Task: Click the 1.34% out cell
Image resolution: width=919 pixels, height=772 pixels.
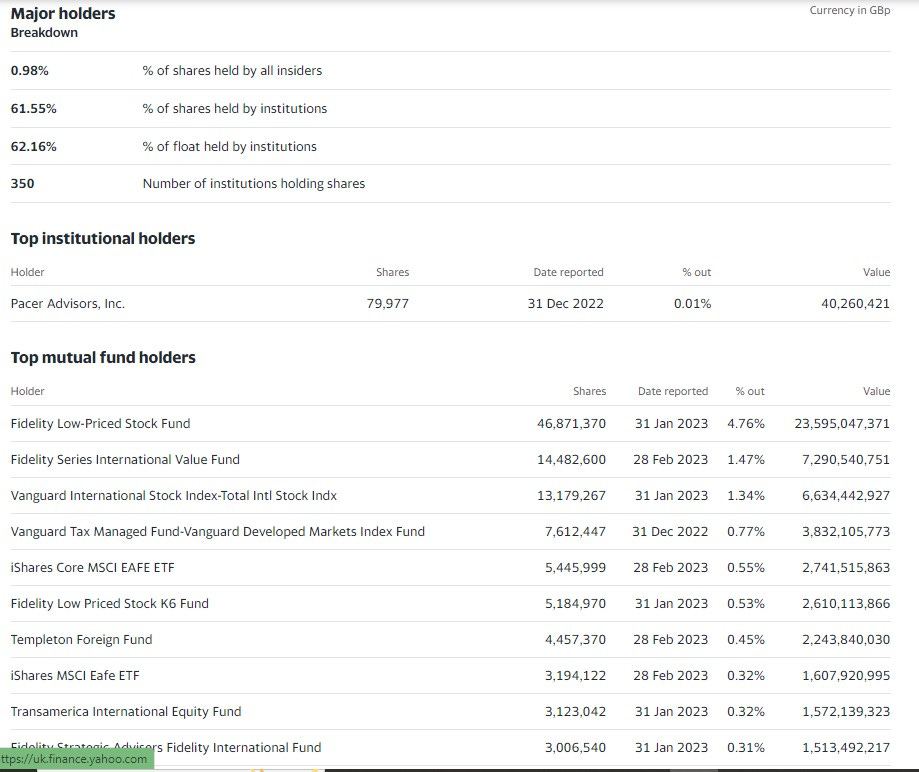Action: click(746, 496)
